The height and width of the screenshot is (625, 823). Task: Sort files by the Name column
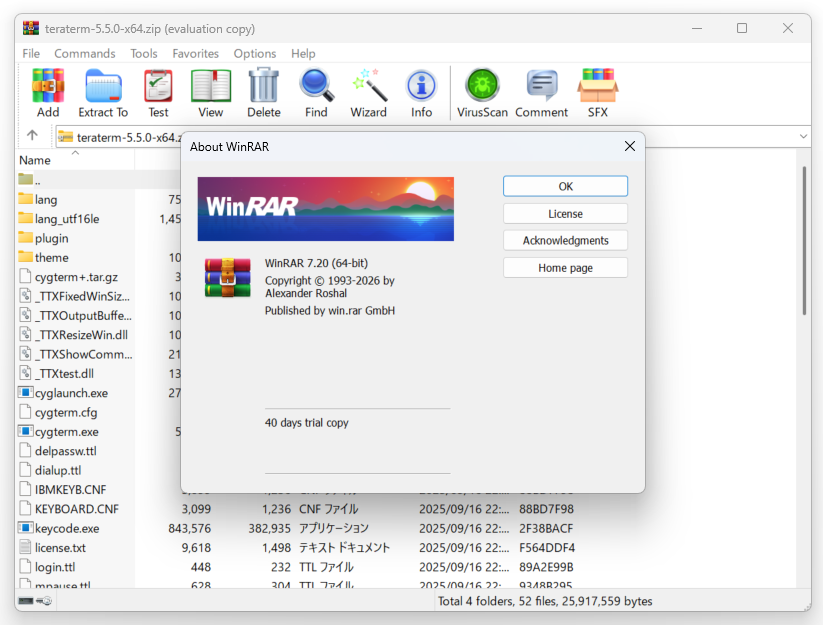click(35, 160)
